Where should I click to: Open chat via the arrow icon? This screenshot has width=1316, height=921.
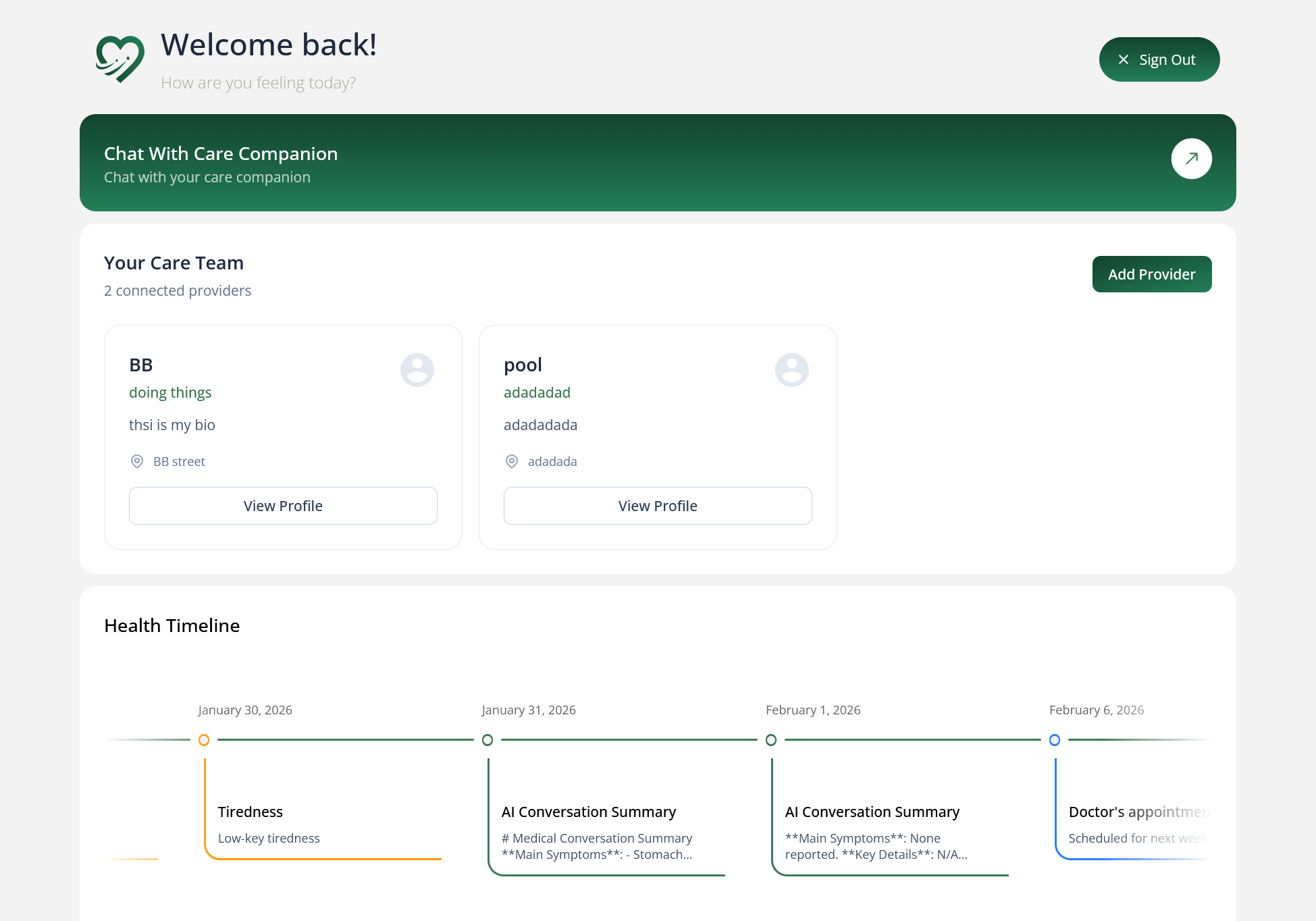[x=1191, y=159]
